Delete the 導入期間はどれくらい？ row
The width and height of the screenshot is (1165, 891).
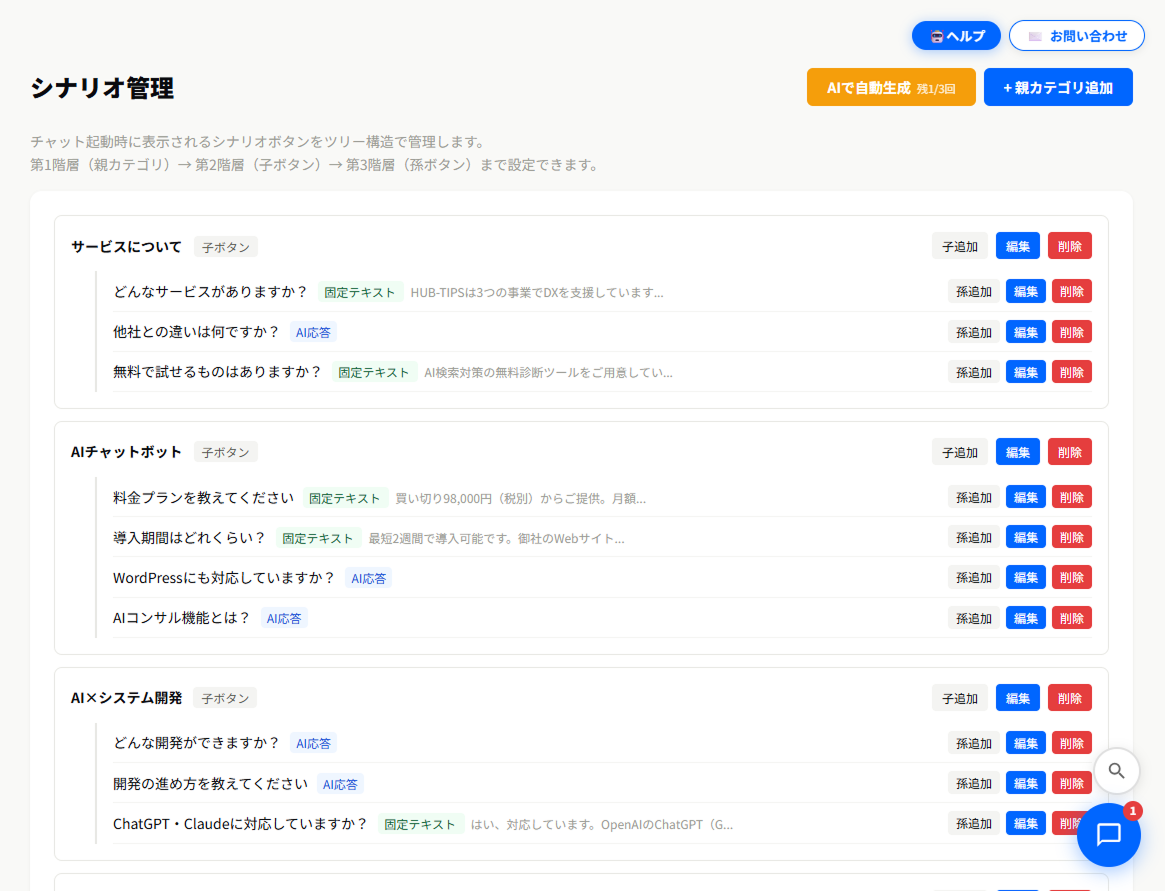point(1071,537)
